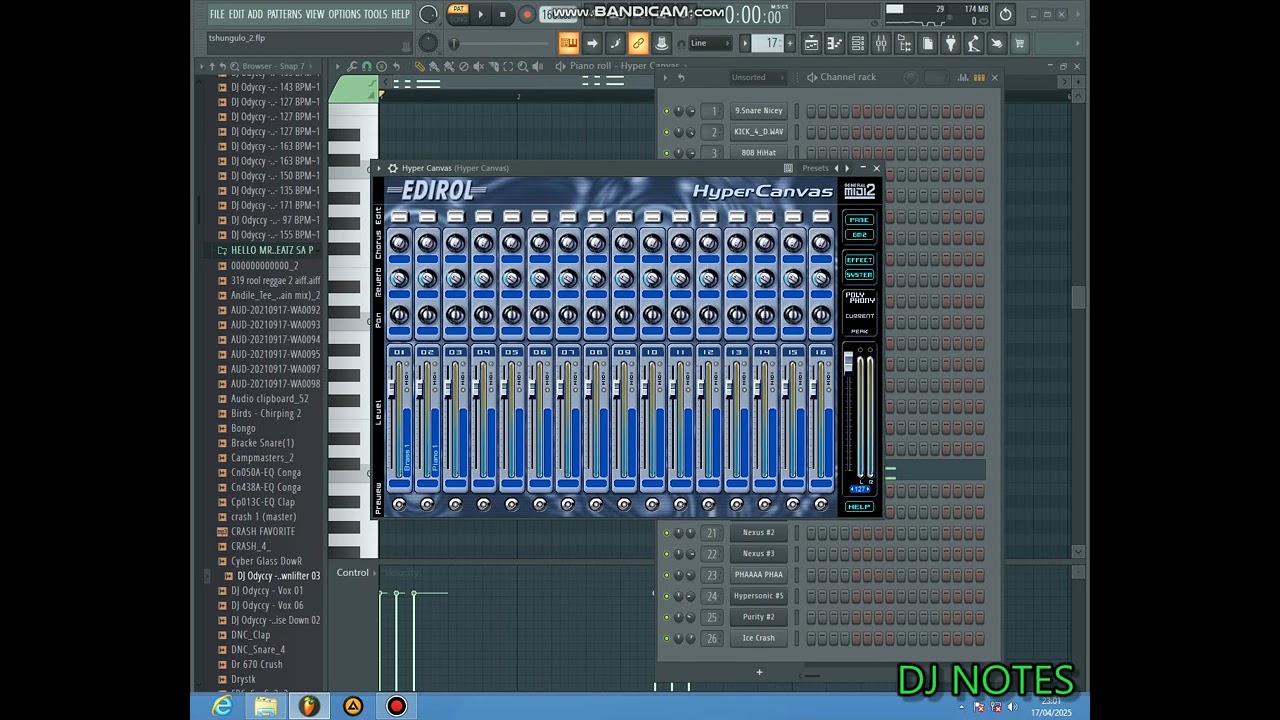The image size is (1280, 720).
Task: Click the CPU power icon at top right
Action: (1005, 14)
